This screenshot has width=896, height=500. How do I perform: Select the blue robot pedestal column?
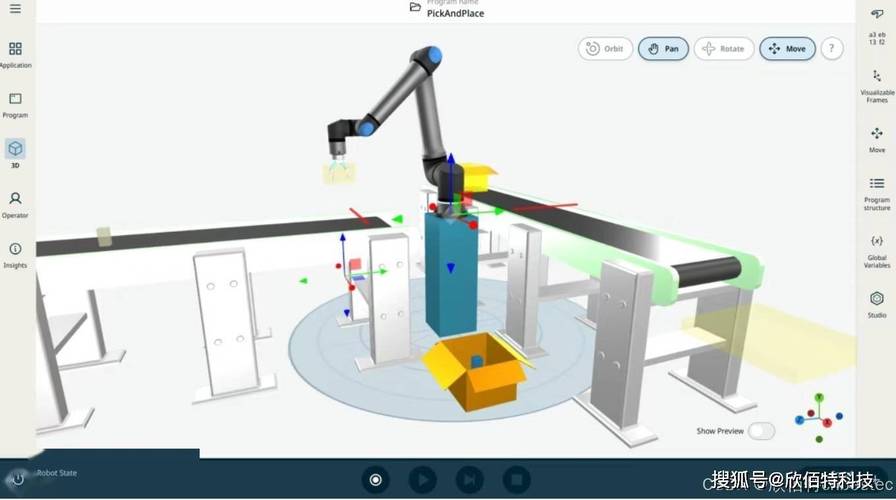[451, 274]
